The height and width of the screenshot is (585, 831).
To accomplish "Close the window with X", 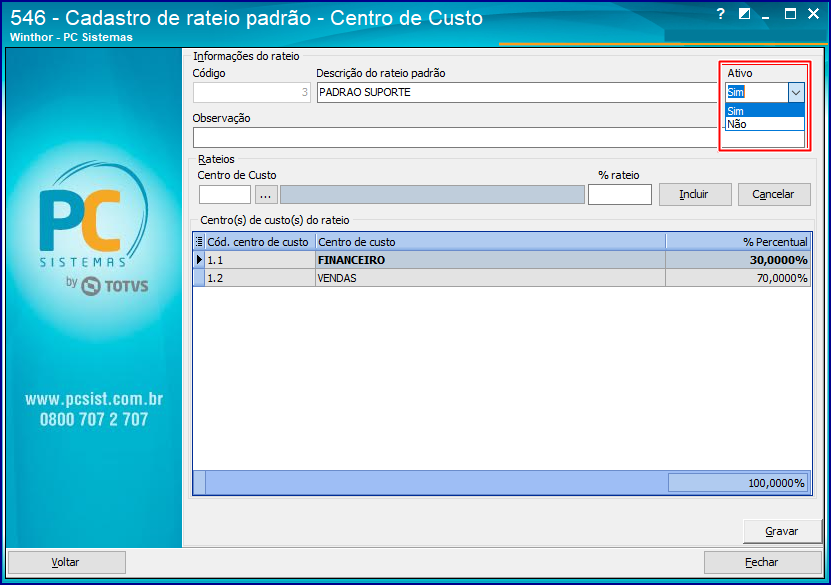I will coord(814,14).
